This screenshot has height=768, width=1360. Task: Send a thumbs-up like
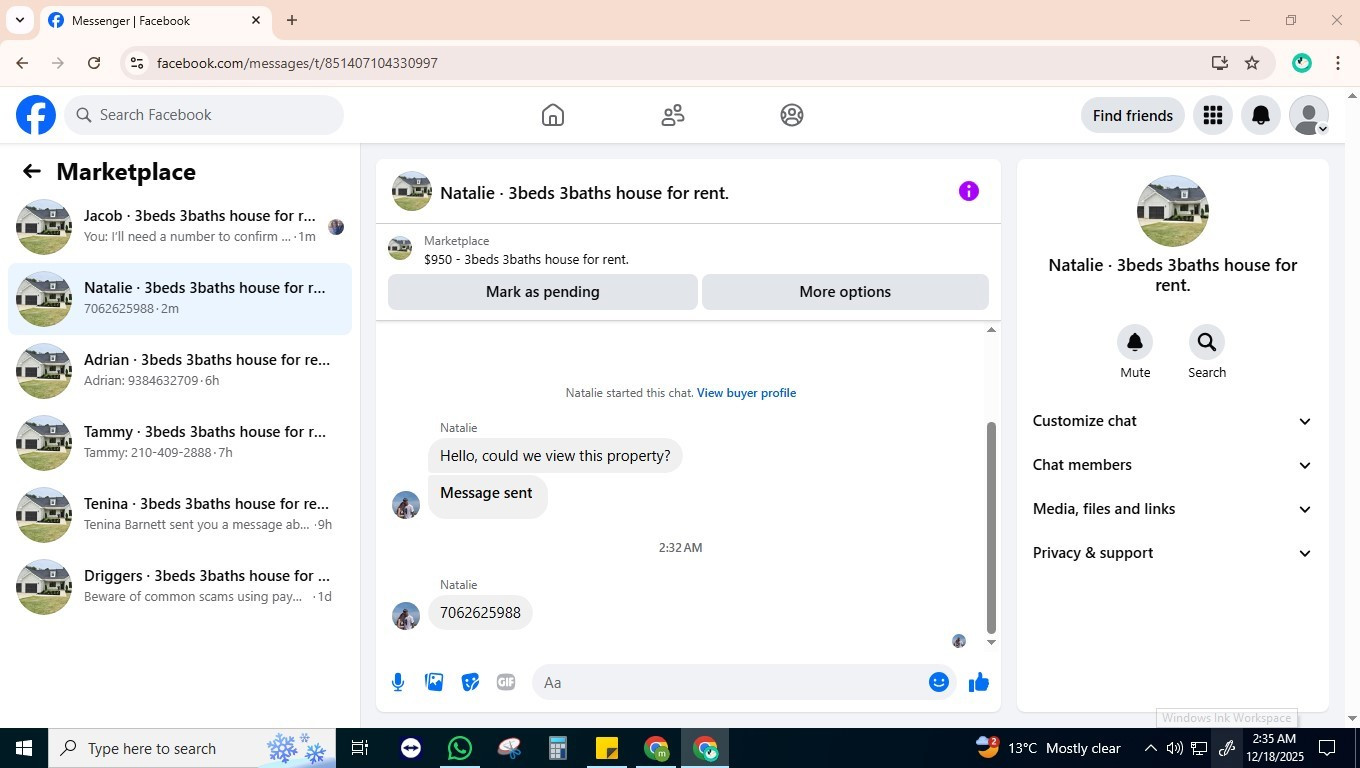coord(979,682)
